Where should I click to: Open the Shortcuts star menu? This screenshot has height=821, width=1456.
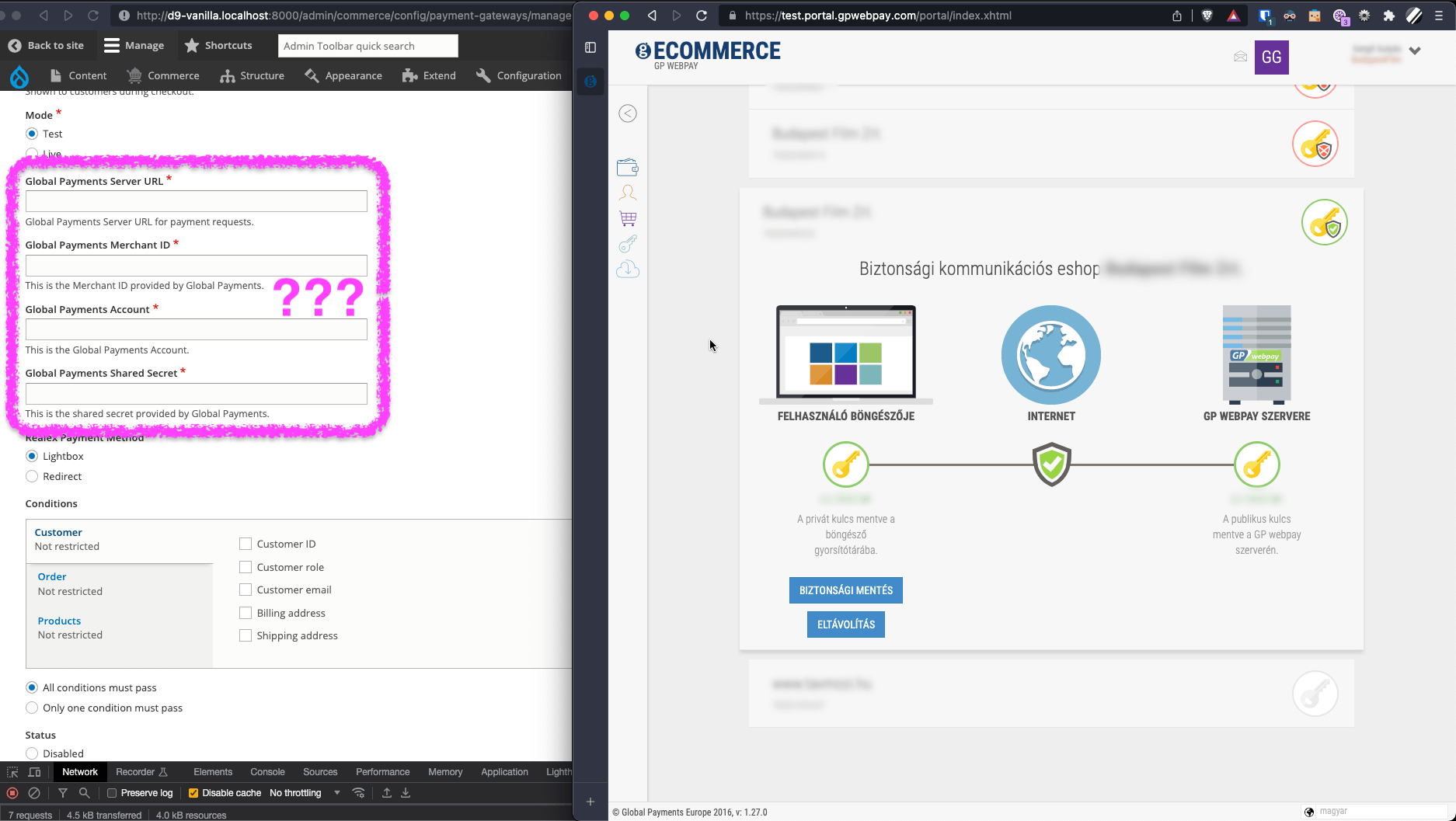[x=218, y=46]
